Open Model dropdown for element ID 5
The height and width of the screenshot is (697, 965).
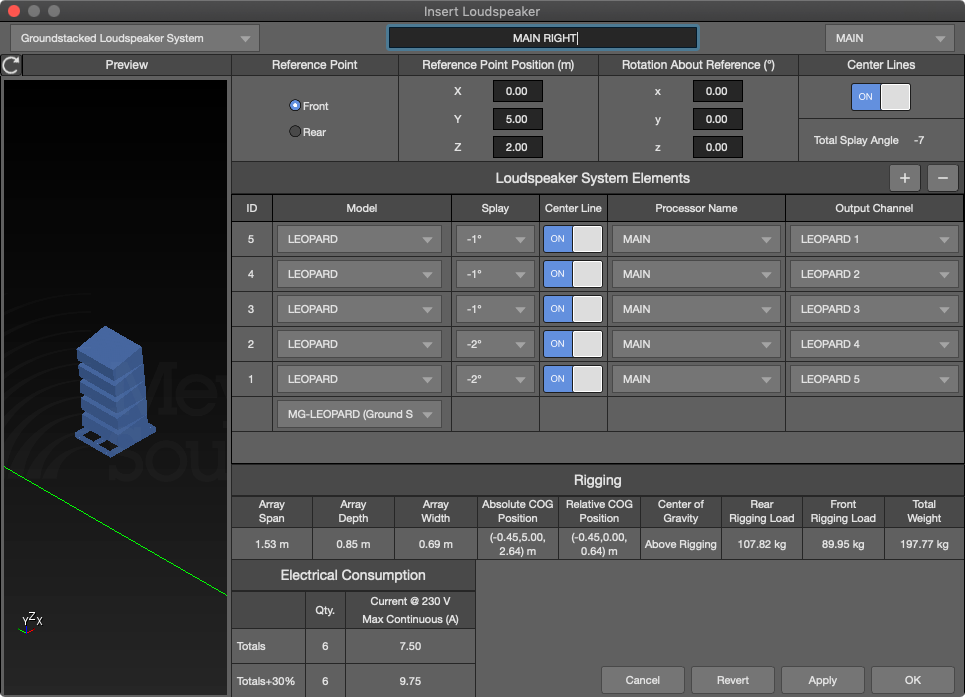click(x=359, y=239)
